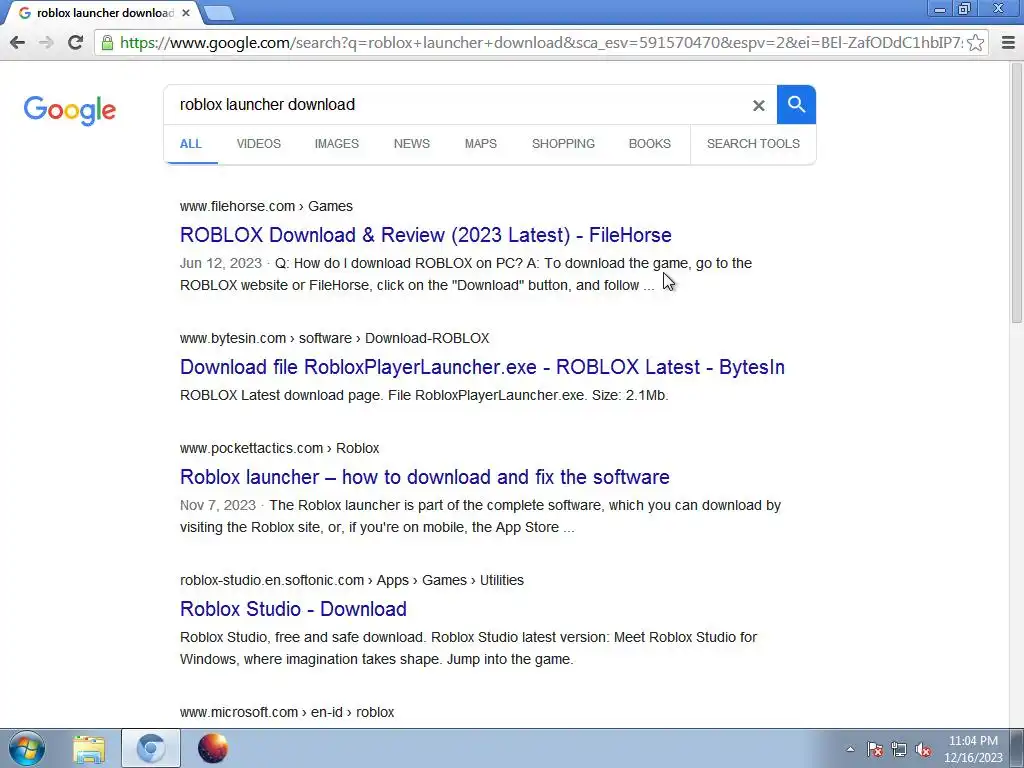
Task: Go back using the browser back arrow
Action: (x=18, y=43)
